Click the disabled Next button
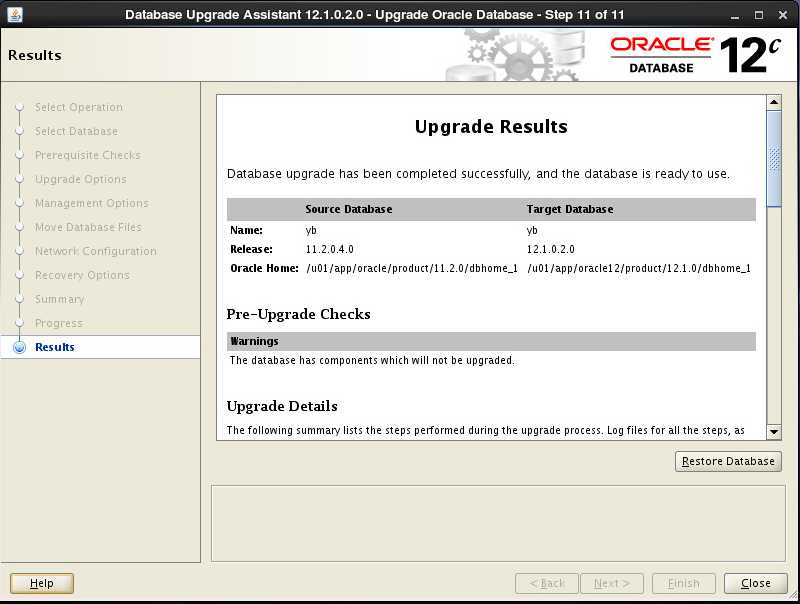The width and height of the screenshot is (800, 604). (612, 583)
